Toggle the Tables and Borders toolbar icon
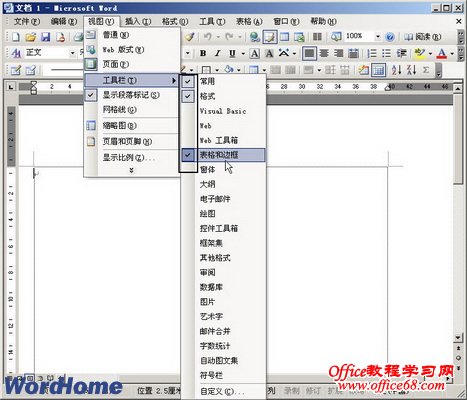The image size is (467, 400). (x=270, y=37)
